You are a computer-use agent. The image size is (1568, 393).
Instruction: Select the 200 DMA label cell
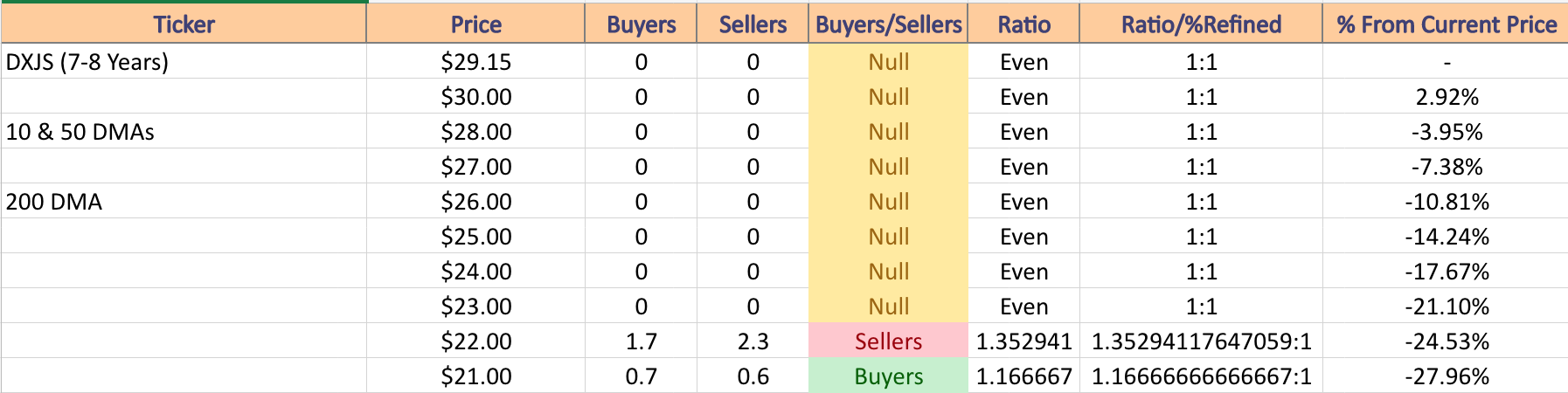coord(184,201)
